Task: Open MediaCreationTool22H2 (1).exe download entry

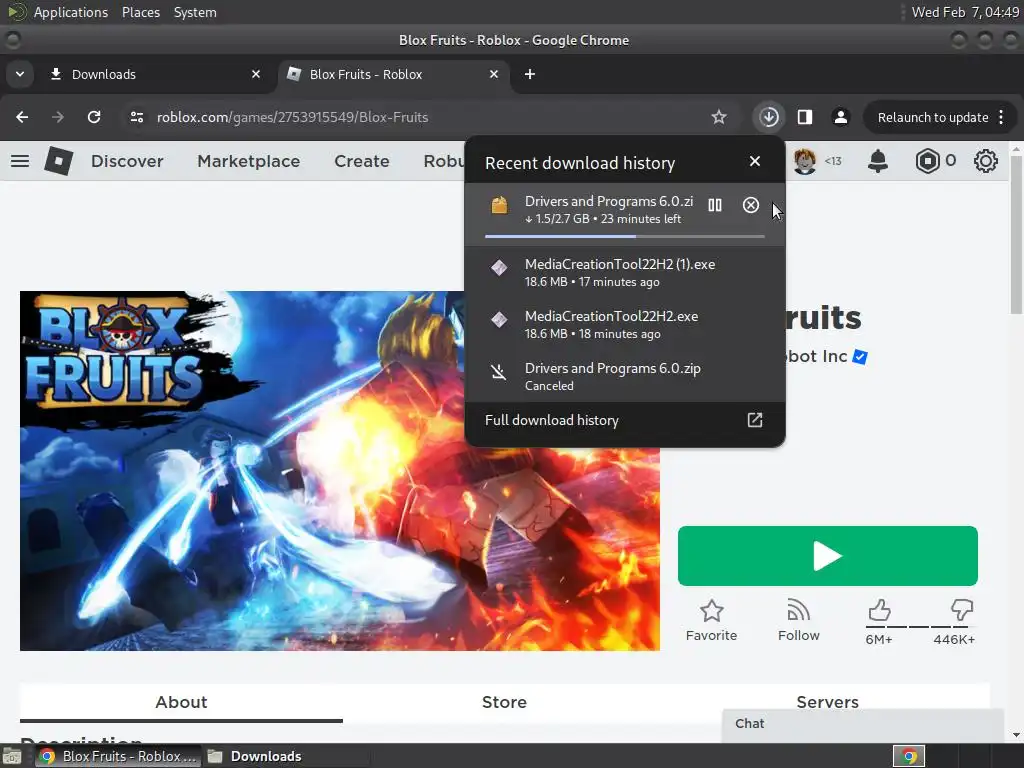Action: tap(624, 272)
